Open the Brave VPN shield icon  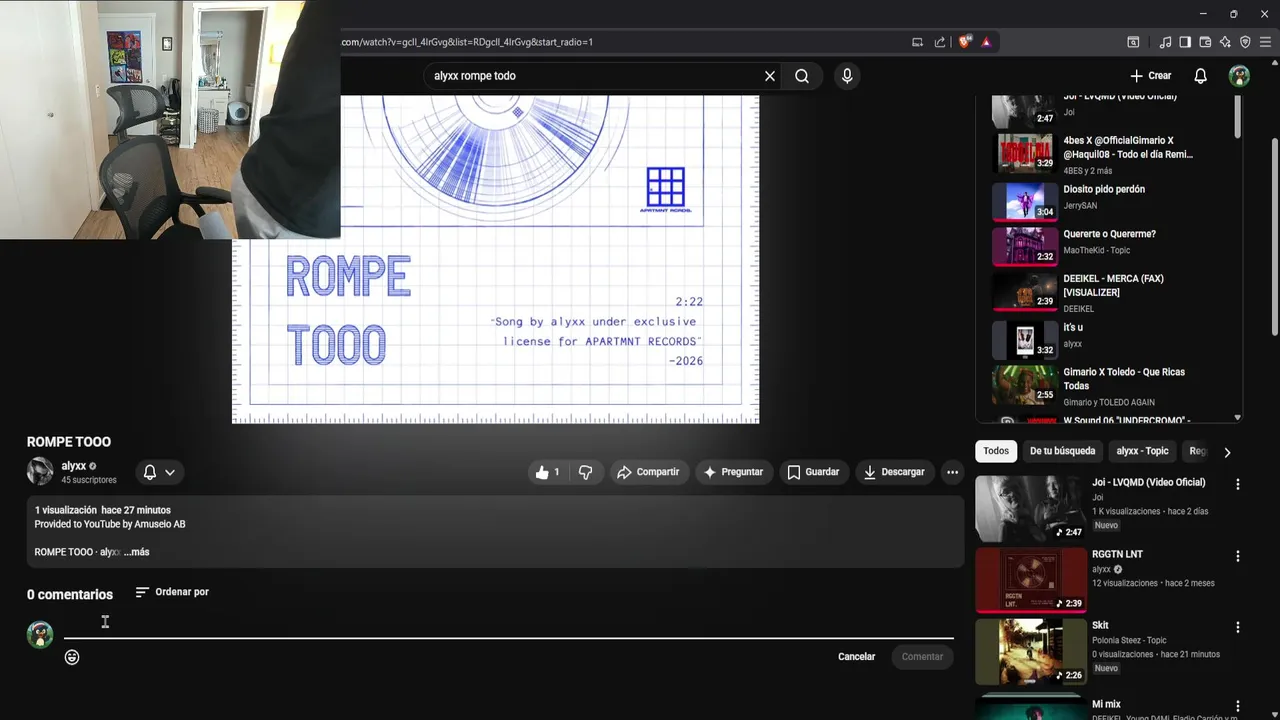(1245, 42)
